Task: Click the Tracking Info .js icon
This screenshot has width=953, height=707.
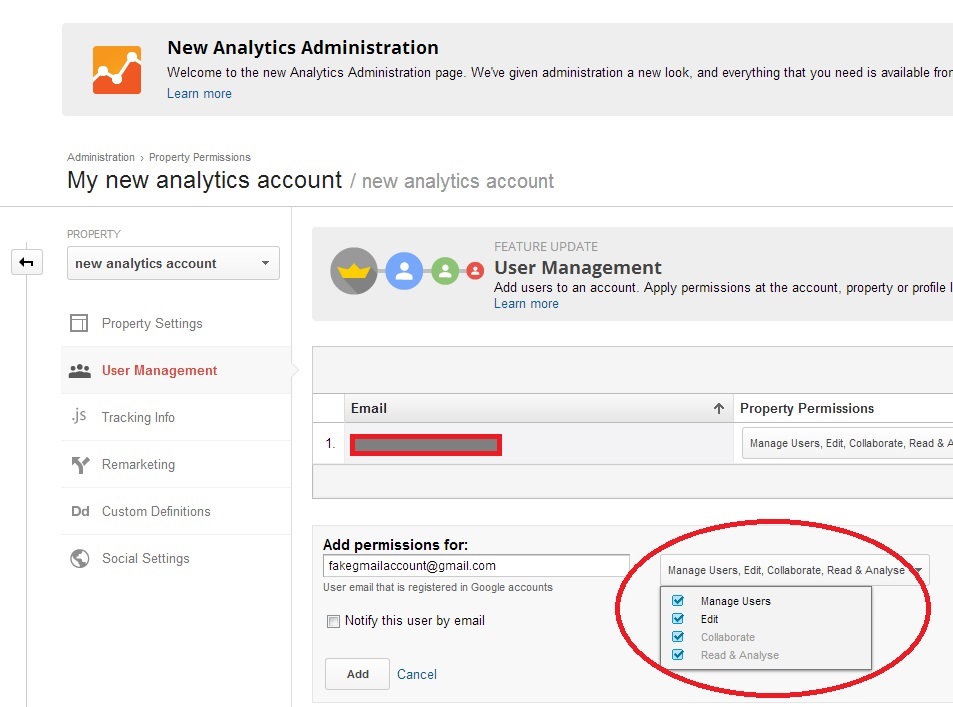Action: [79, 417]
